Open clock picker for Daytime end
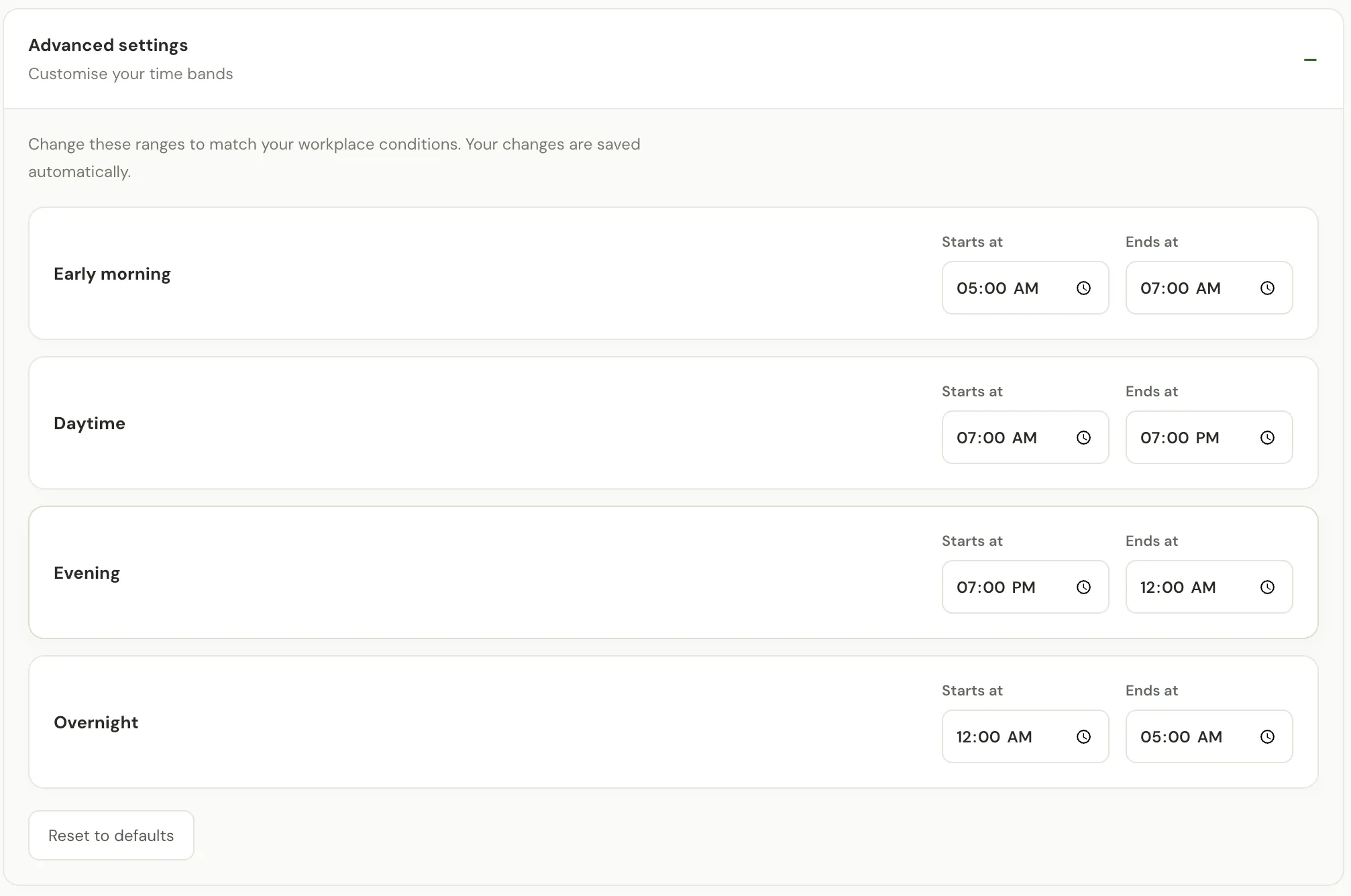This screenshot has width=1351, height=896. tap(1267, 438)
